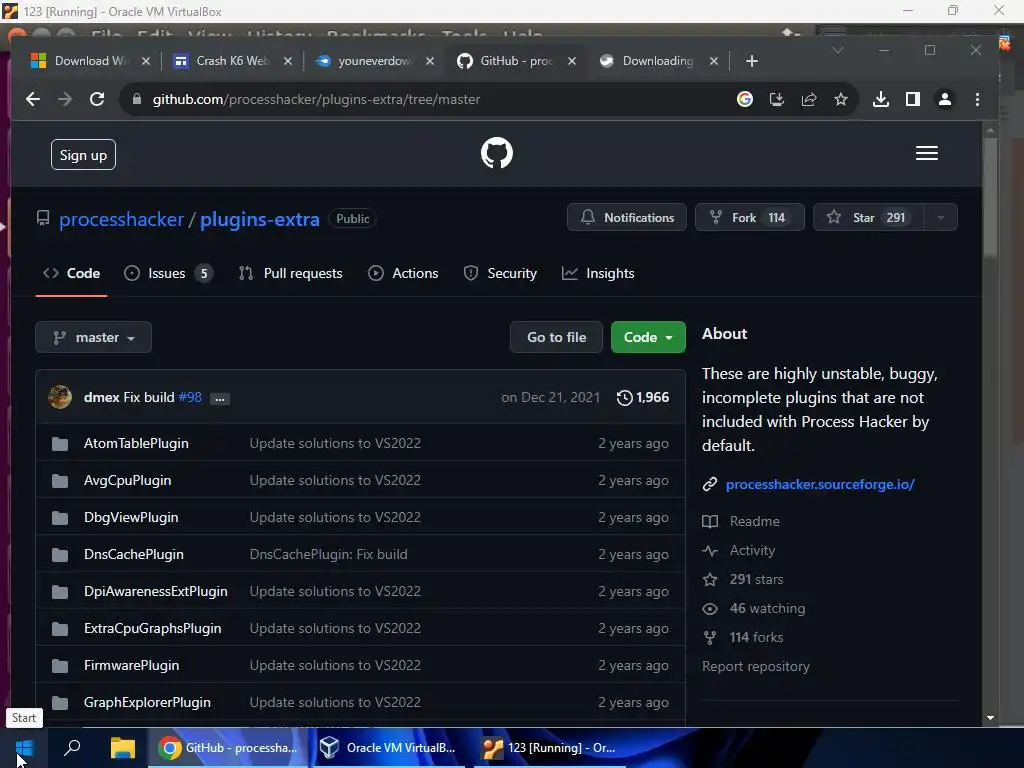Open a new browser tab

point(752,61)
